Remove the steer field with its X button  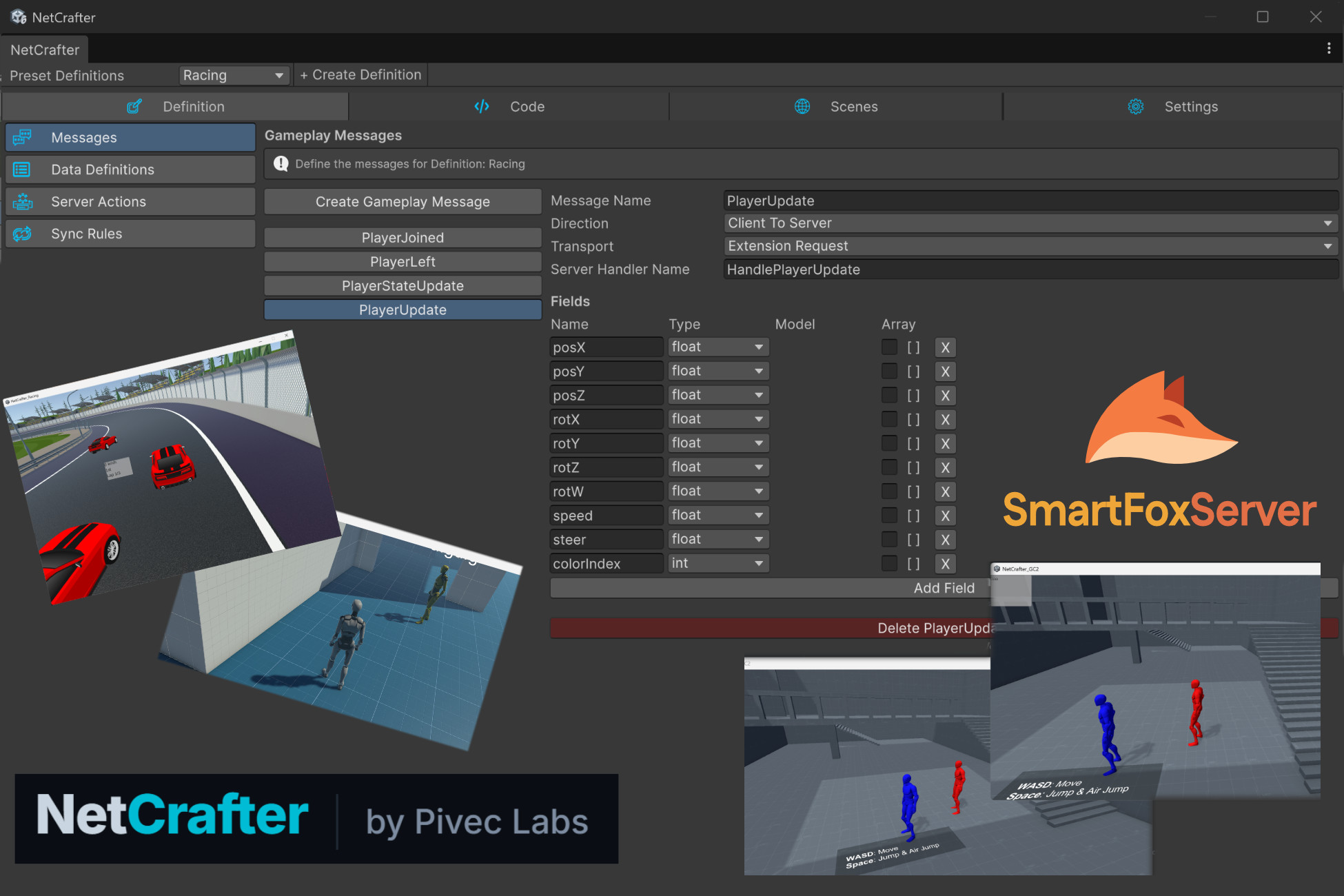click(945, 540)
